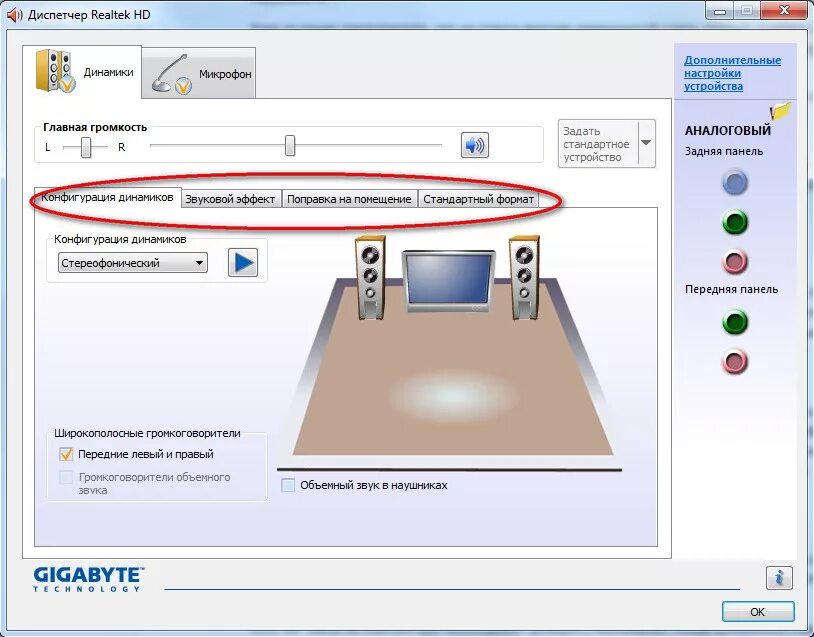Click the main volume slider thumb
The width and height of the screenshot is (814, 637).
[x=290, y=145]
